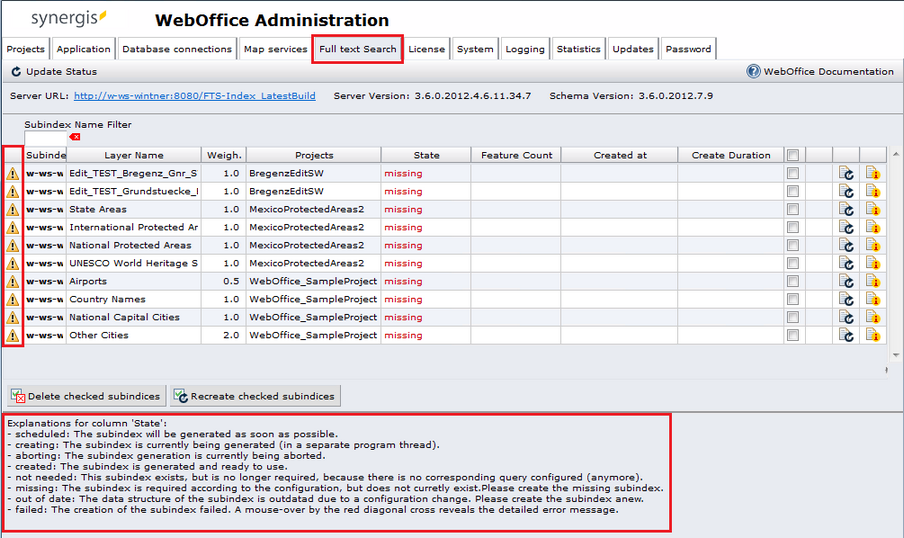Sort by the Feature Count column header
This screenshot has height=538, width=904.
pos(517,155)
